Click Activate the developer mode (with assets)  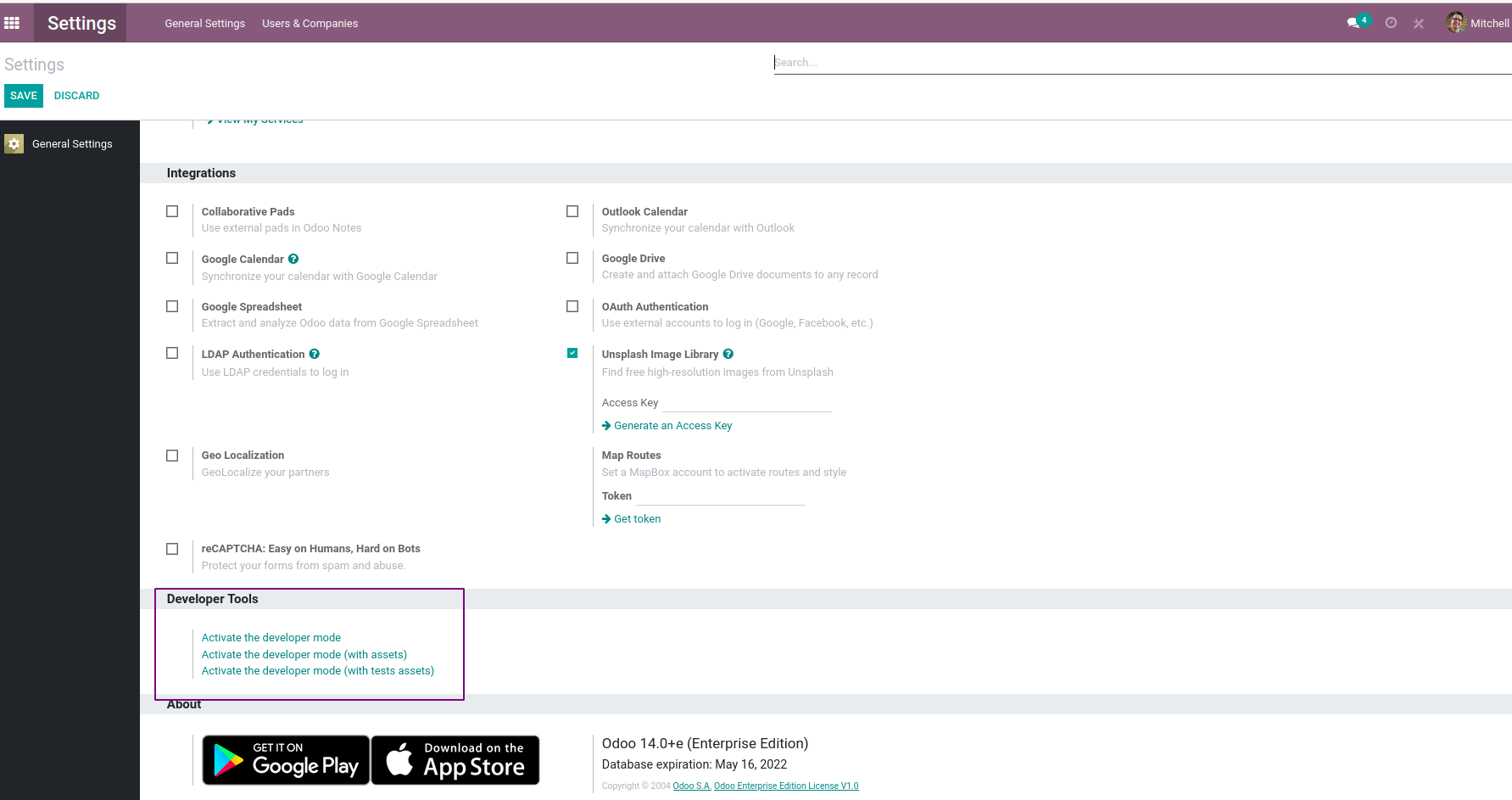coord(304,655)
